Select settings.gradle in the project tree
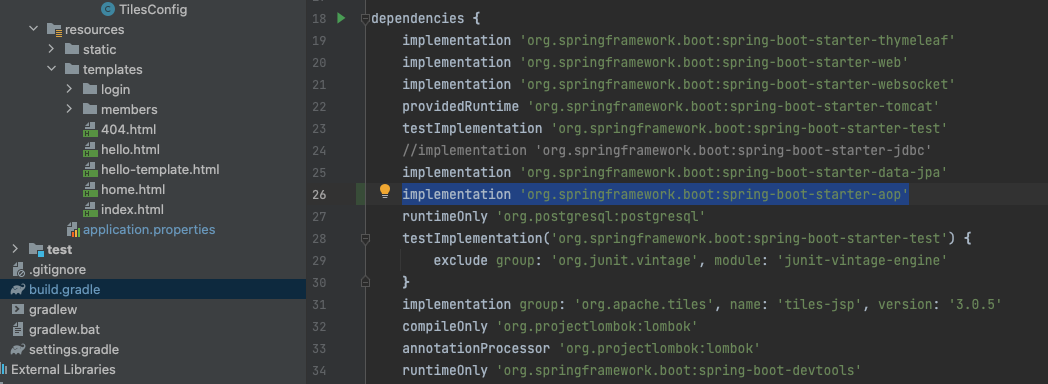 coord(74,350)
